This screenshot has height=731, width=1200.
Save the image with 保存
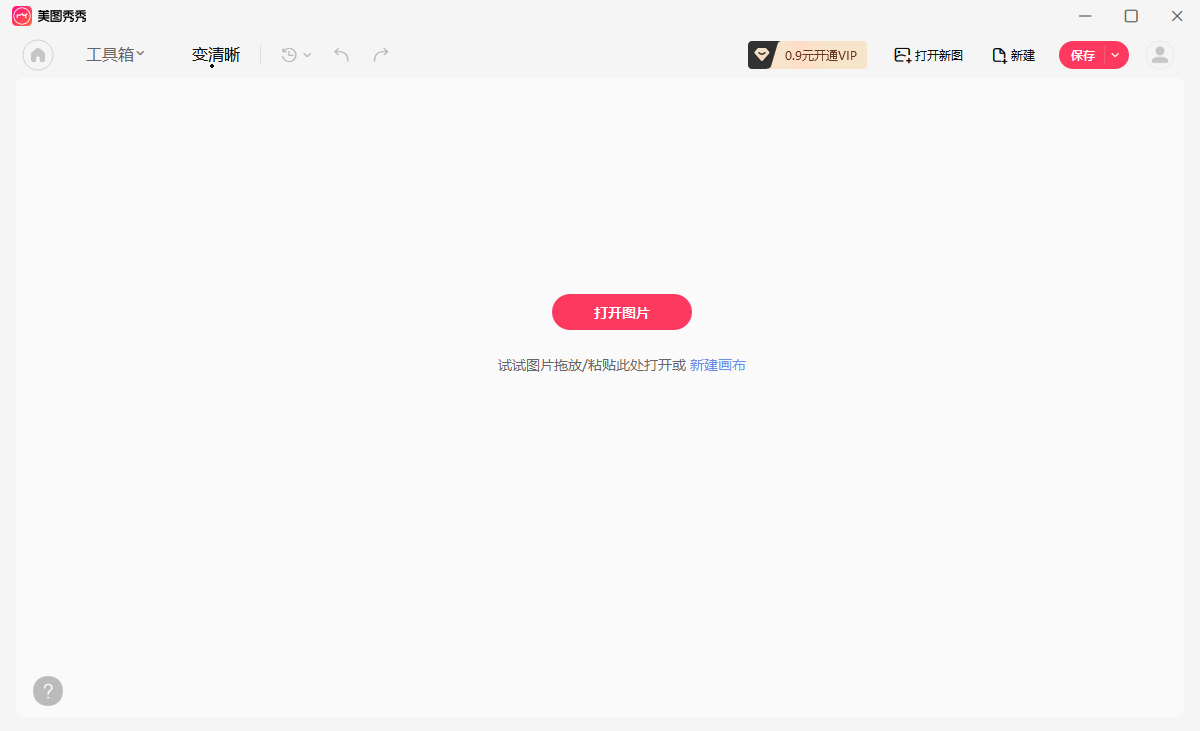pos(1083,55)
